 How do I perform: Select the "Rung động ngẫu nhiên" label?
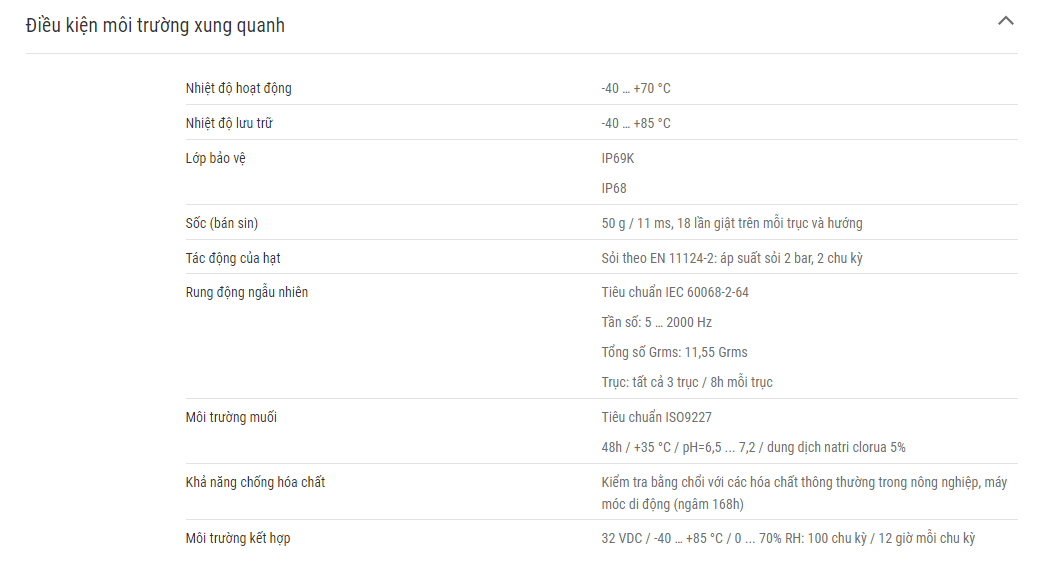(x=247, y=292)
